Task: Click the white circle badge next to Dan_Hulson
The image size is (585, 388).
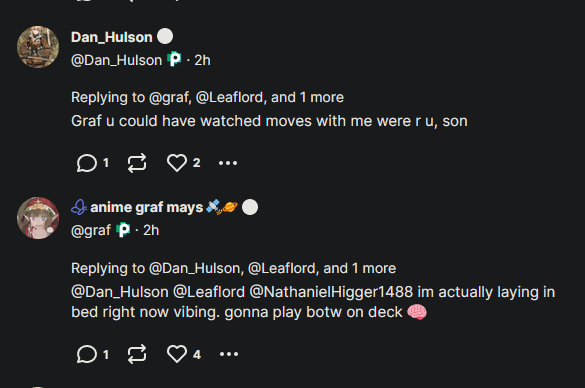Action: pos(165,37)
